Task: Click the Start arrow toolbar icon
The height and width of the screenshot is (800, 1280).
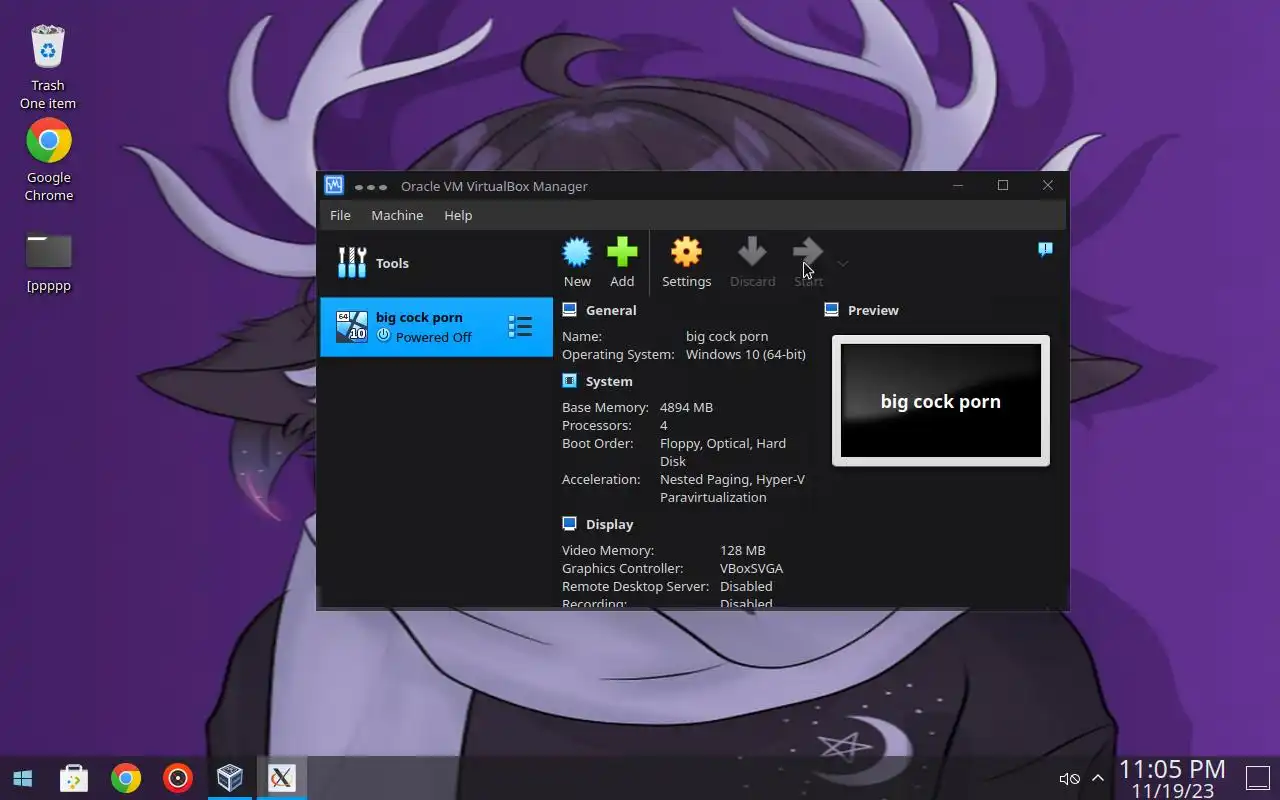Action: pos(808,252)
